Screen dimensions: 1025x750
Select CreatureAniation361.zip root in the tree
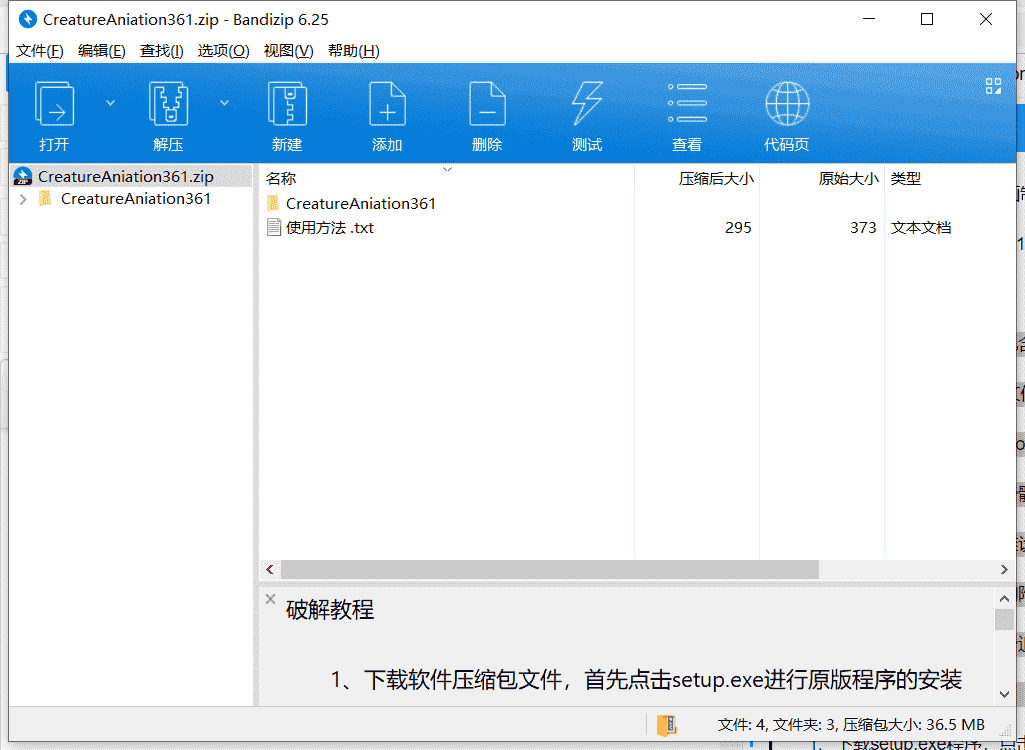click(126, 177)
